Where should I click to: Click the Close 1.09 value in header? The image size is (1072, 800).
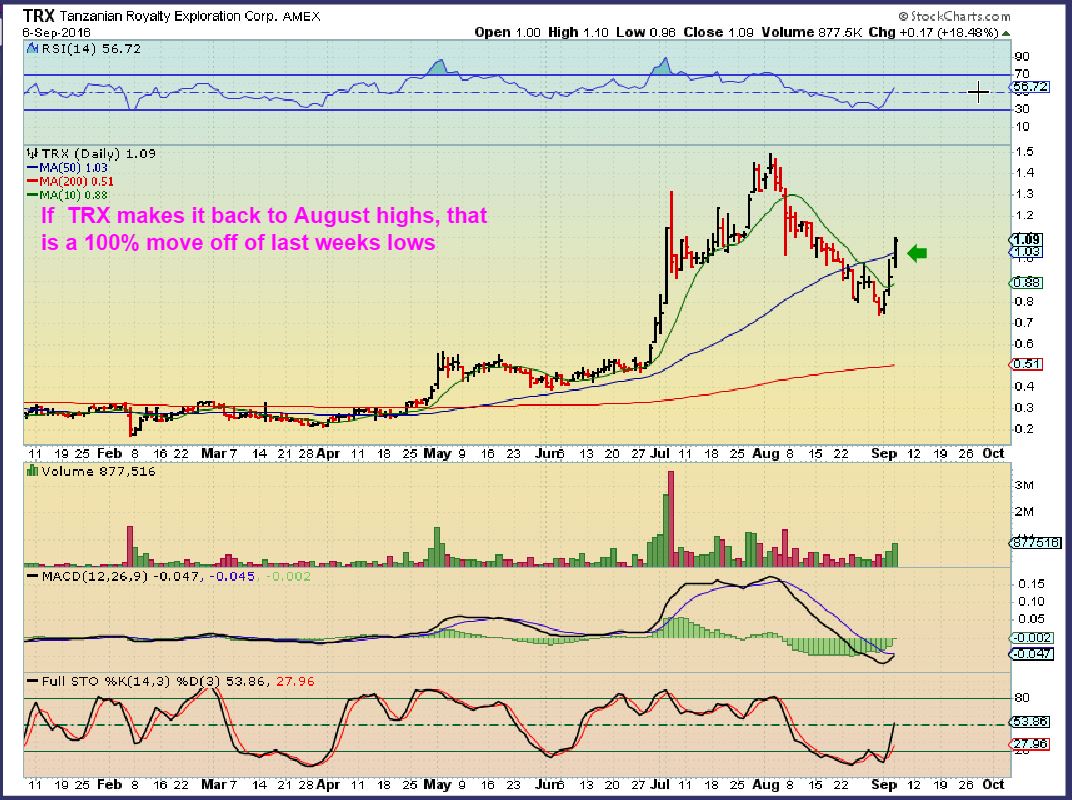tap(719, 32)
